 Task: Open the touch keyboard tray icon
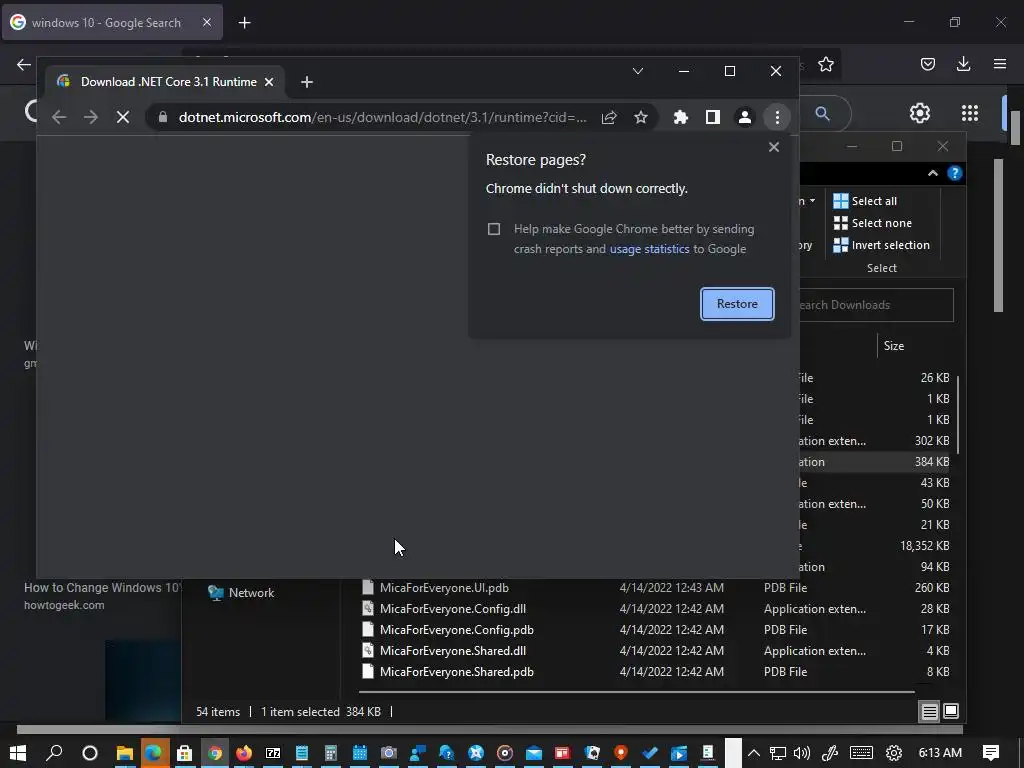[861, 753]
